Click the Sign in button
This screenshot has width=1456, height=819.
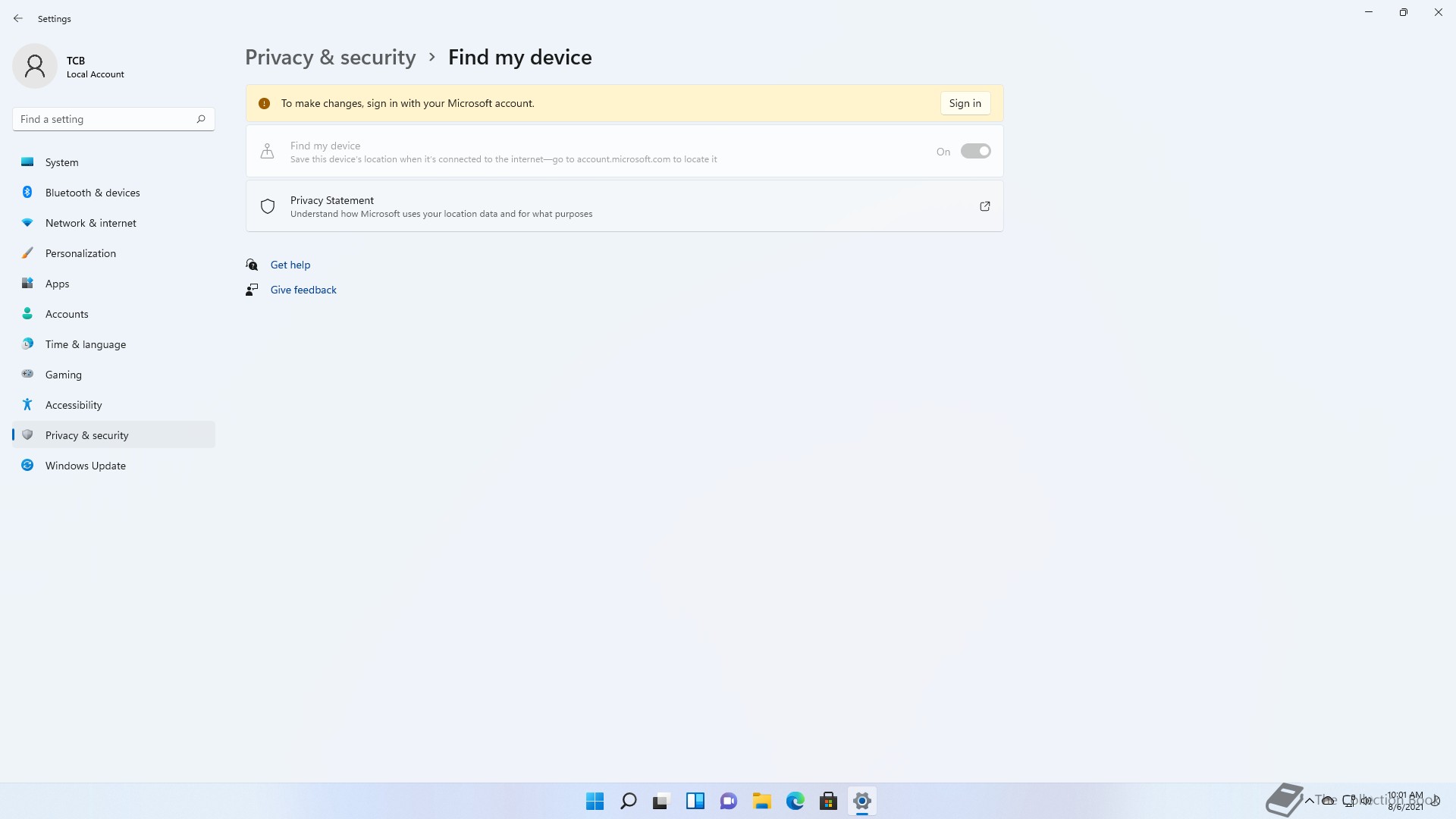[965, 103]
